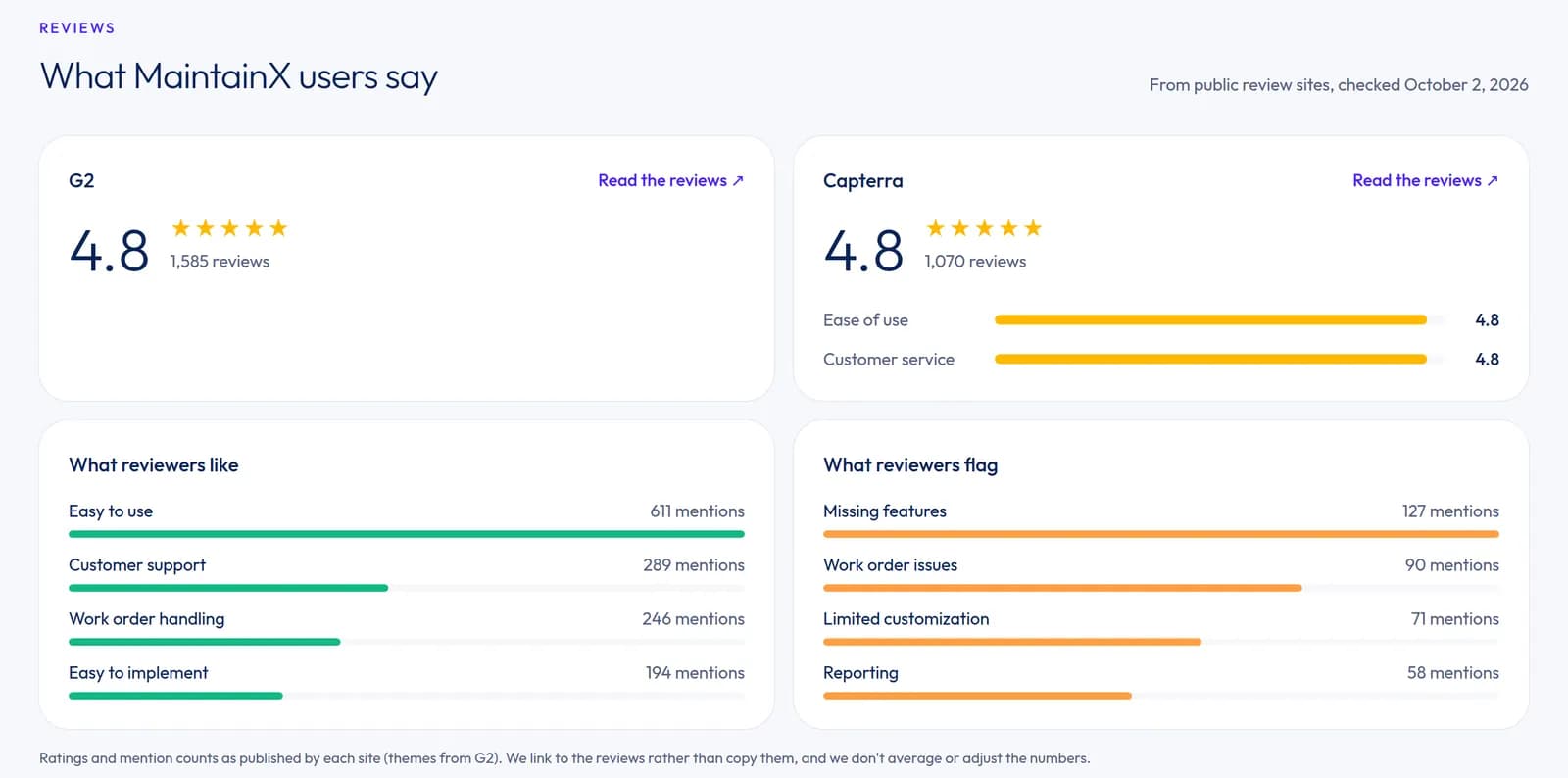Screen dimensions: 1568x778
Task: Click the '58 mentions' count
Action: click(1453, 673)
